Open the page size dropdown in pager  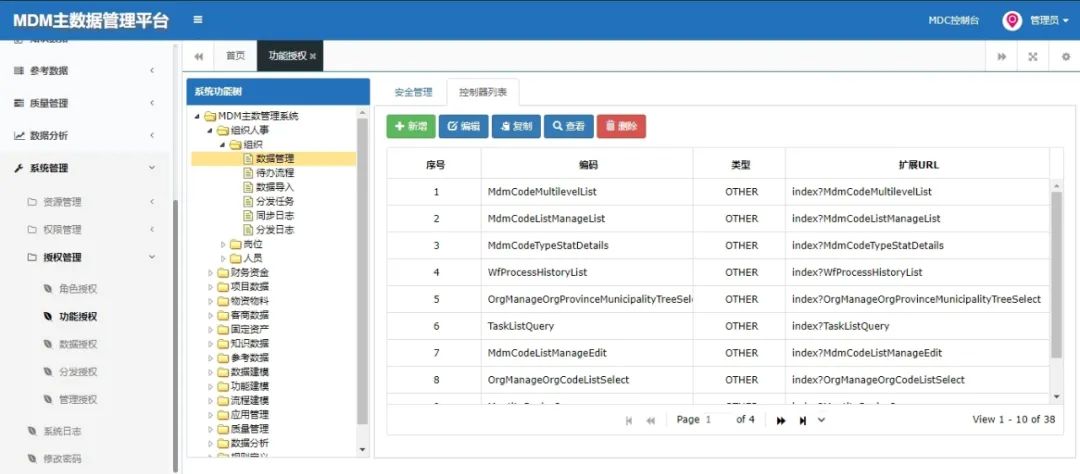point(821,420)
